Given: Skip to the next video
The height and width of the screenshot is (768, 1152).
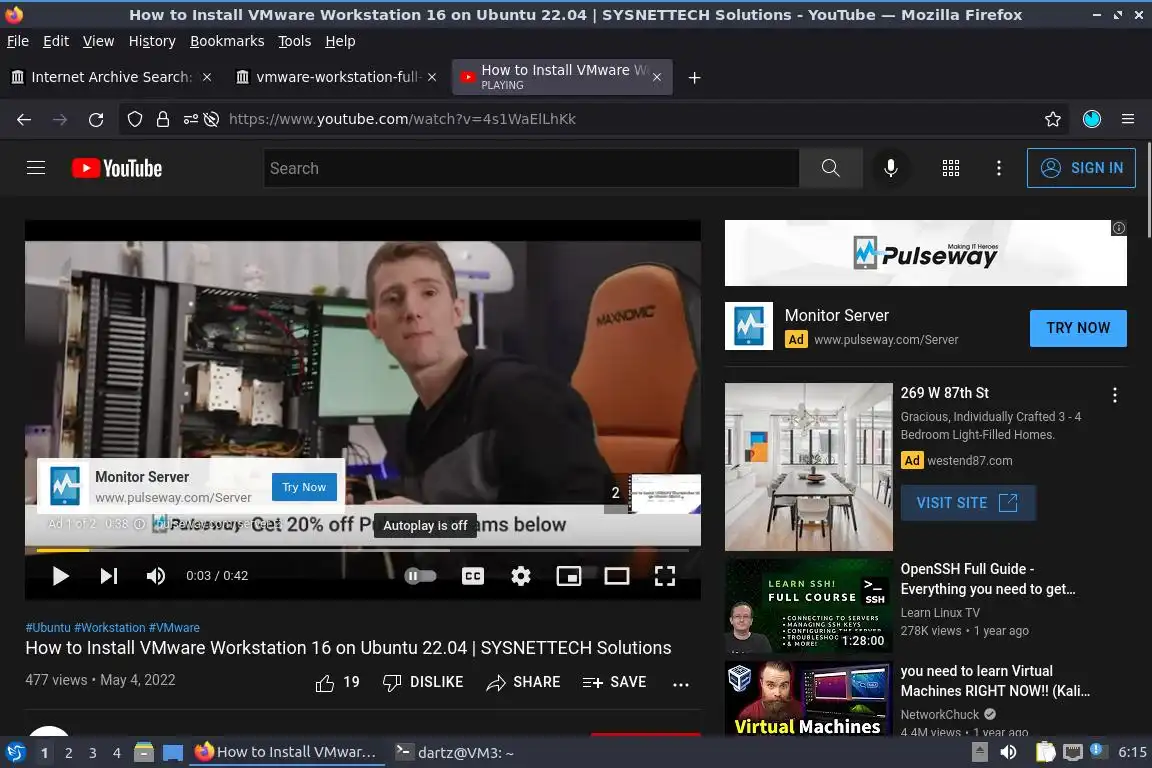Looking at the screenshot, I should point(109,575).
